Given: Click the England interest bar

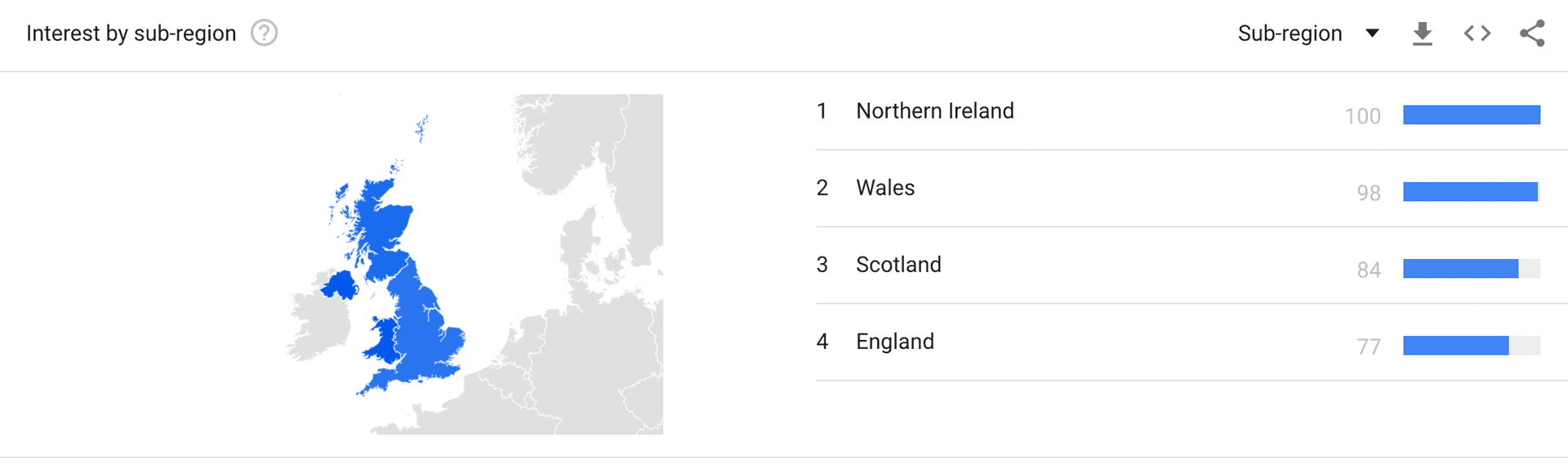Looking at the screenshot, I should 1456,346.
